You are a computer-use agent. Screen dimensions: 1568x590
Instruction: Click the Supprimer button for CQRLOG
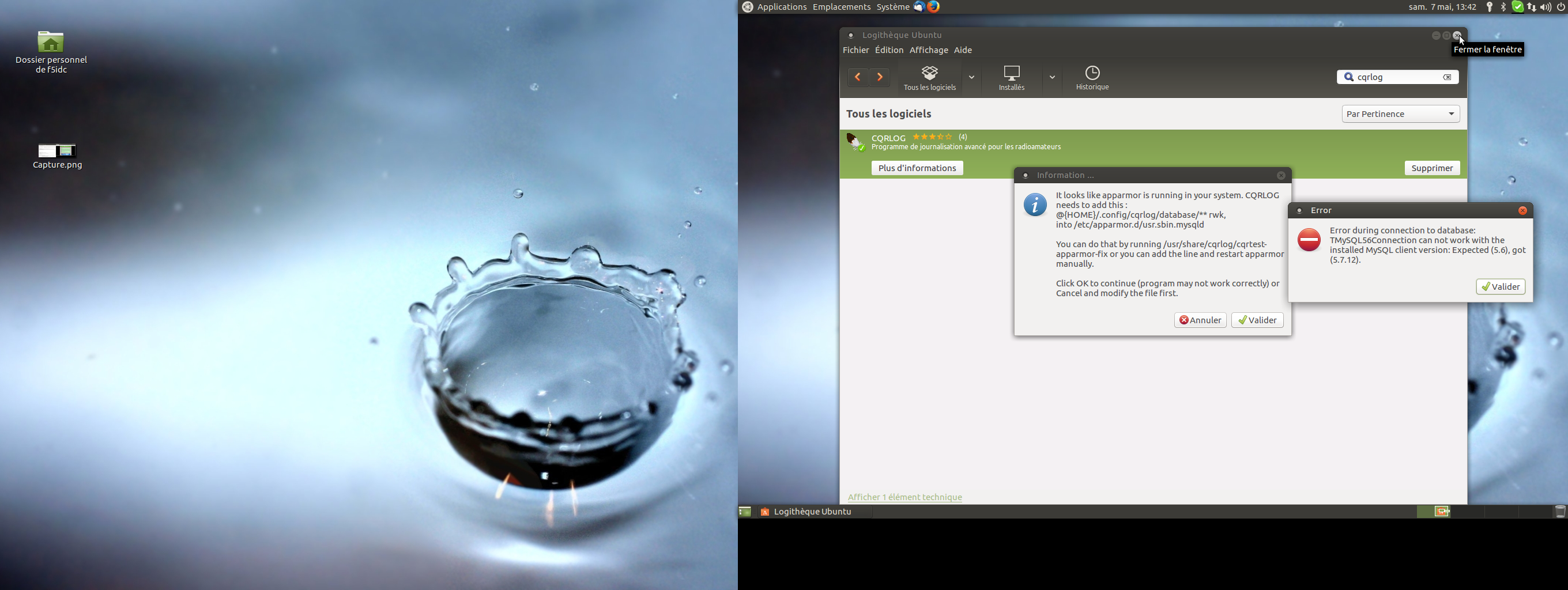1431,168
